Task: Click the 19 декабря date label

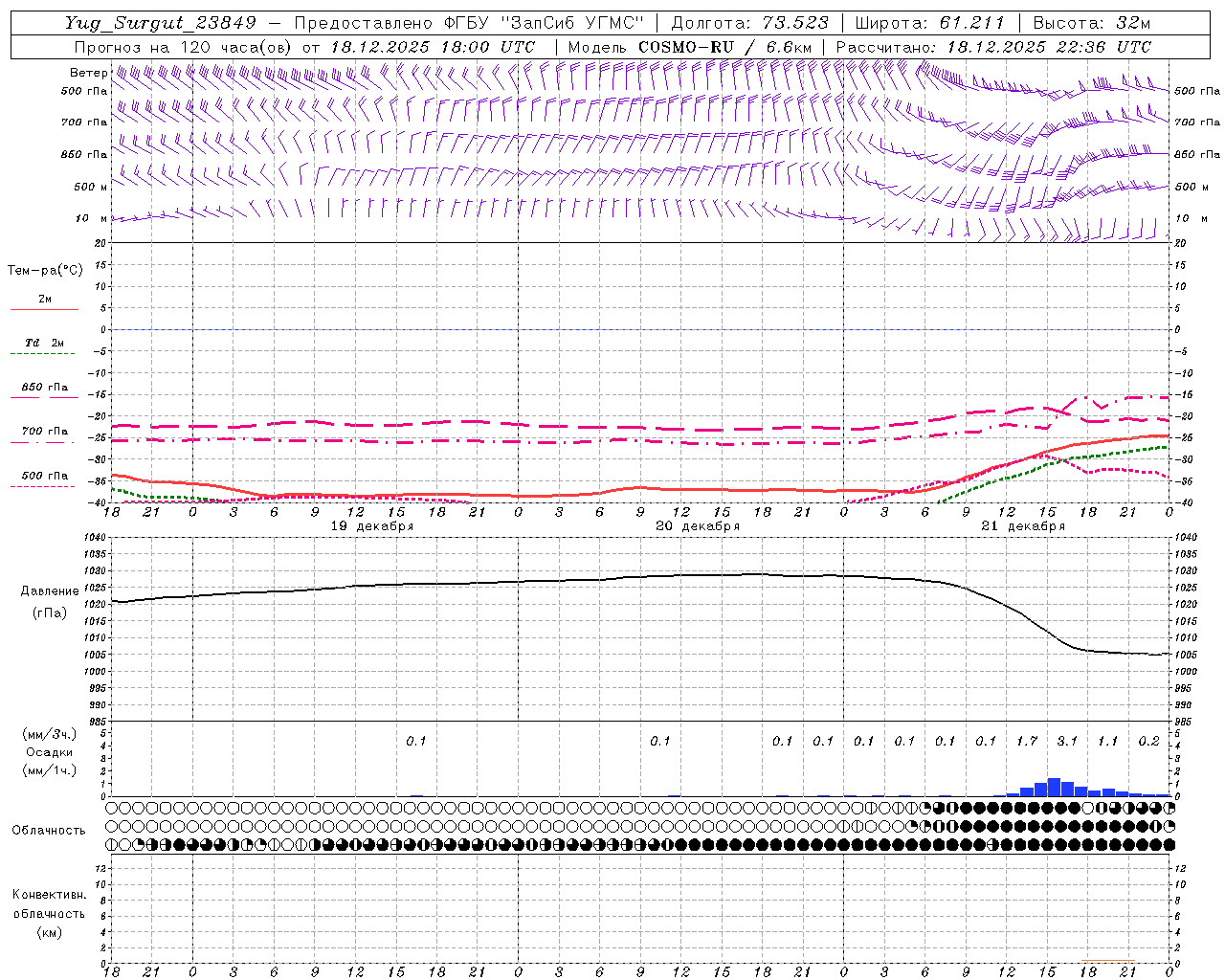Action: [372, 526]
